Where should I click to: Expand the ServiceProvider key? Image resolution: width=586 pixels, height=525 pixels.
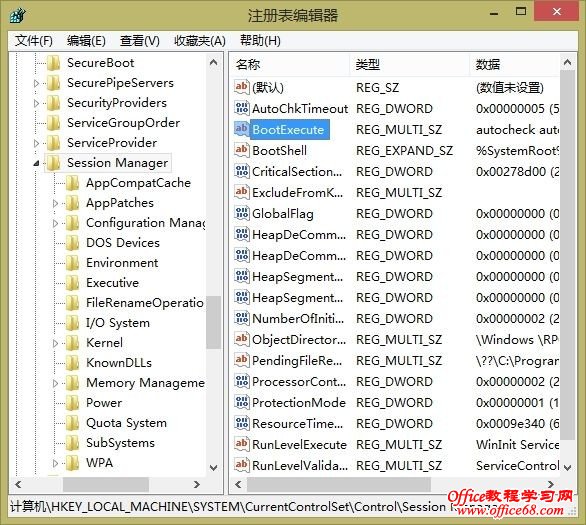(x=36, y=143)
